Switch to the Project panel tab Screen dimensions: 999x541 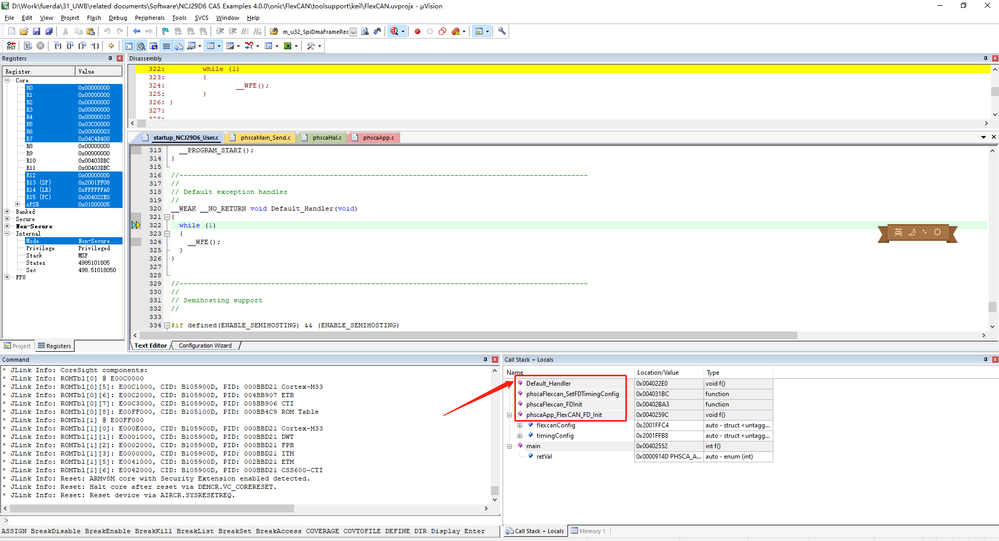coord(17,346)
